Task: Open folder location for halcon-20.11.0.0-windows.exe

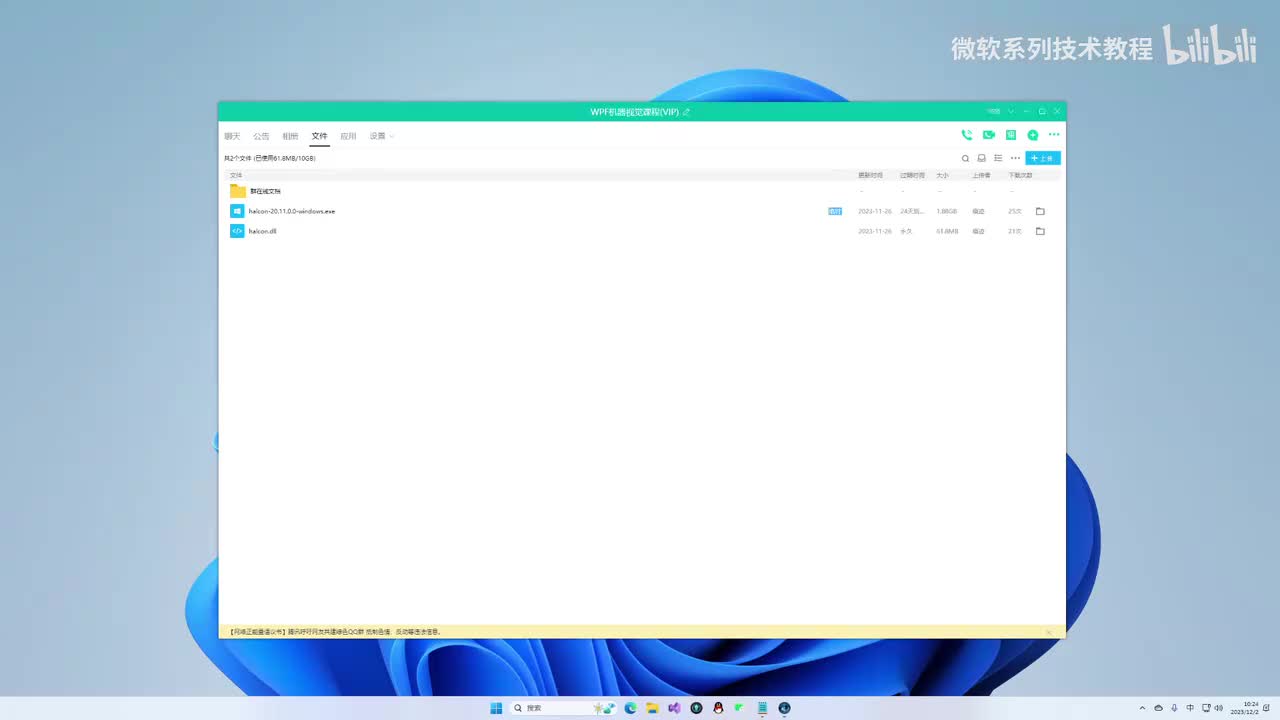Action: coord(1040,211)
